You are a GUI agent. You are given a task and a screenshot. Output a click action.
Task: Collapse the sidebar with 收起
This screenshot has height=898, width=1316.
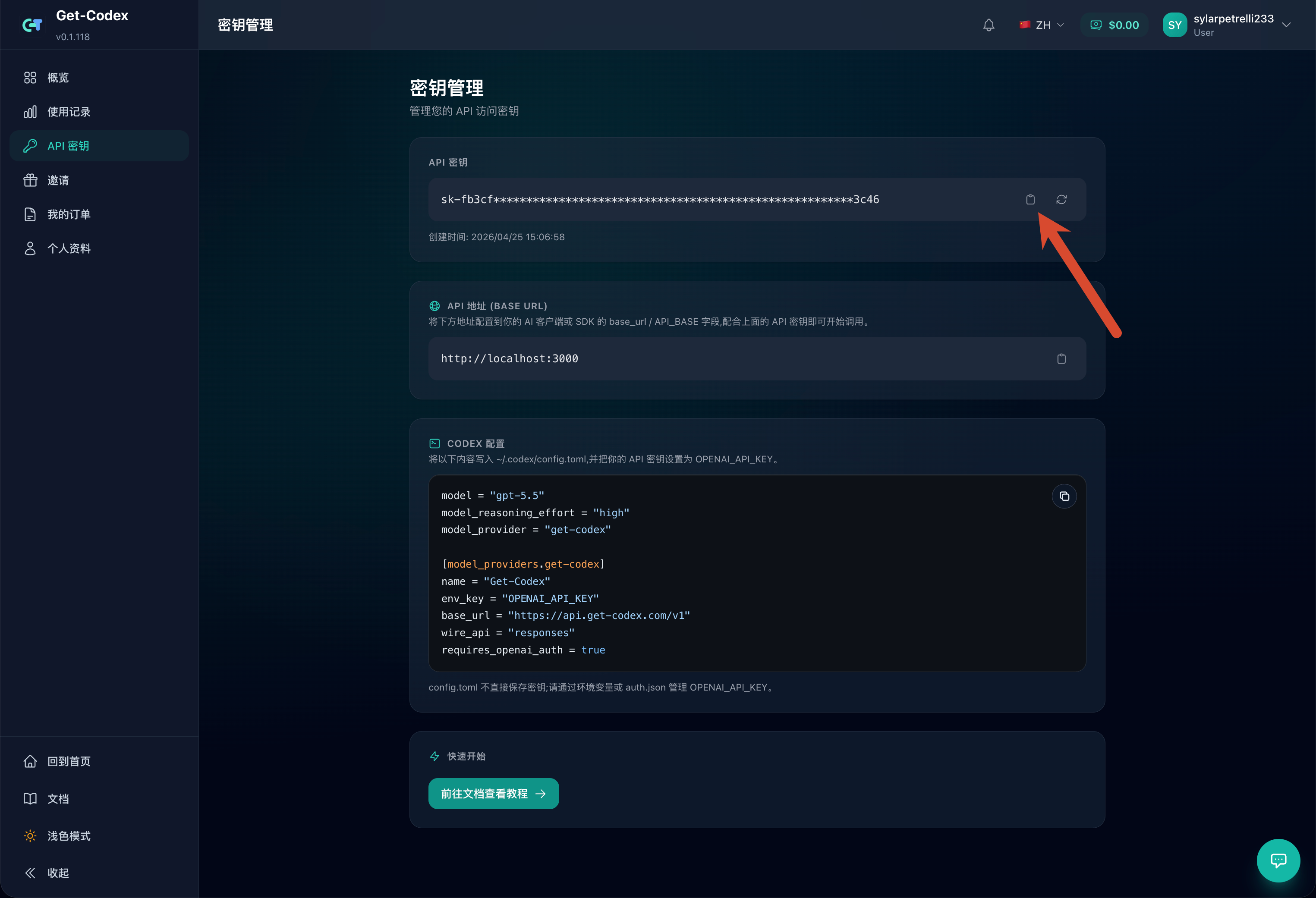coord(99,873)
